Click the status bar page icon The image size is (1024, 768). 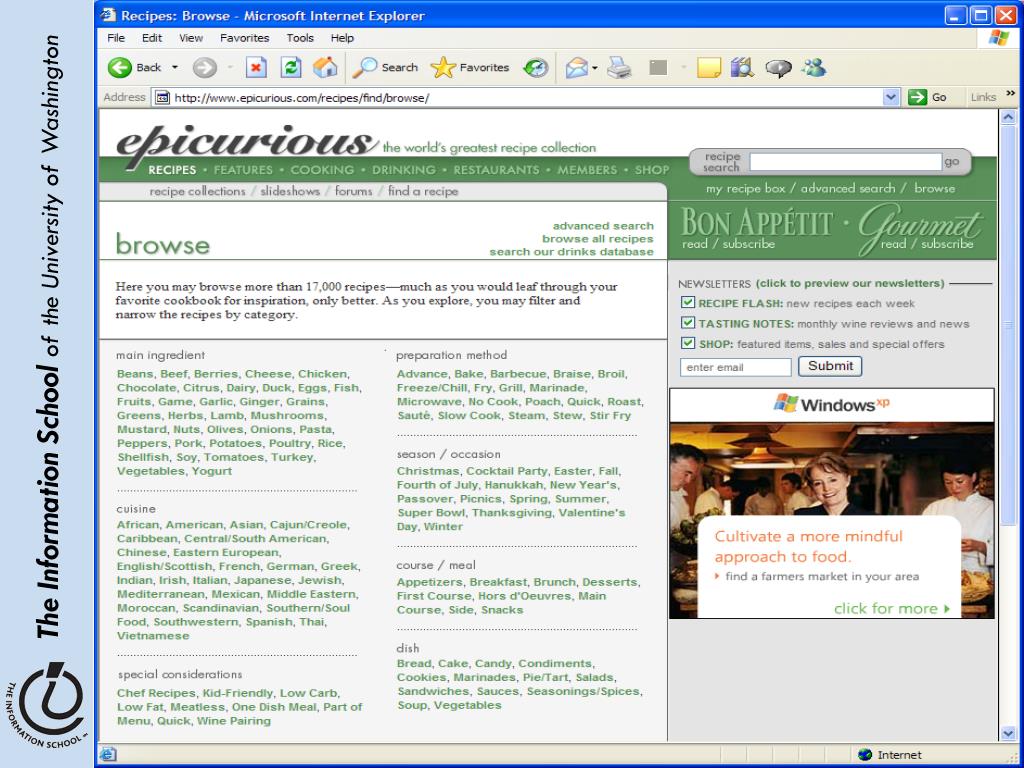108,754
